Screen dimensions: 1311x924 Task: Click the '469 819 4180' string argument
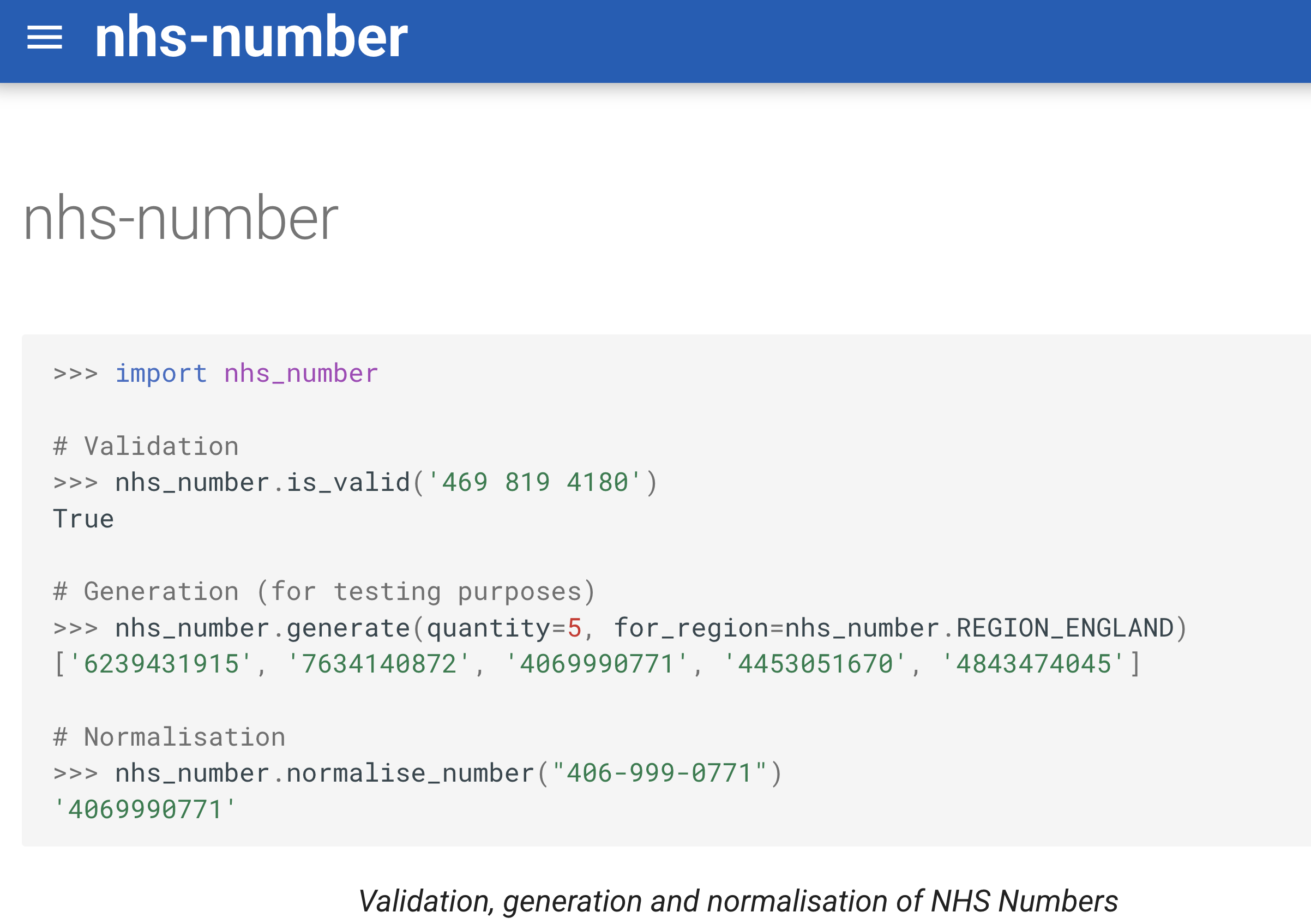(535, 483)
